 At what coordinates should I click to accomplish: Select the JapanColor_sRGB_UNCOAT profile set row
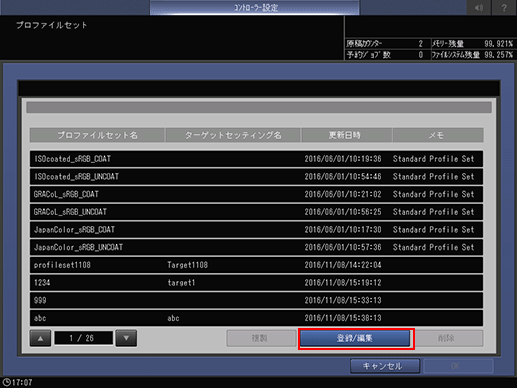pyautogui.click(x=256, y=247)
